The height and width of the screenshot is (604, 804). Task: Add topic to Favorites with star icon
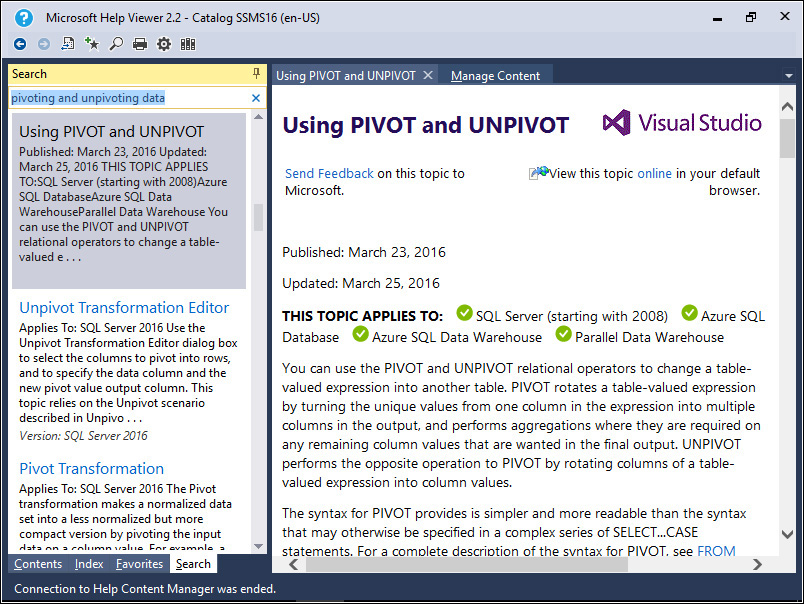click(x=92, y=44)
